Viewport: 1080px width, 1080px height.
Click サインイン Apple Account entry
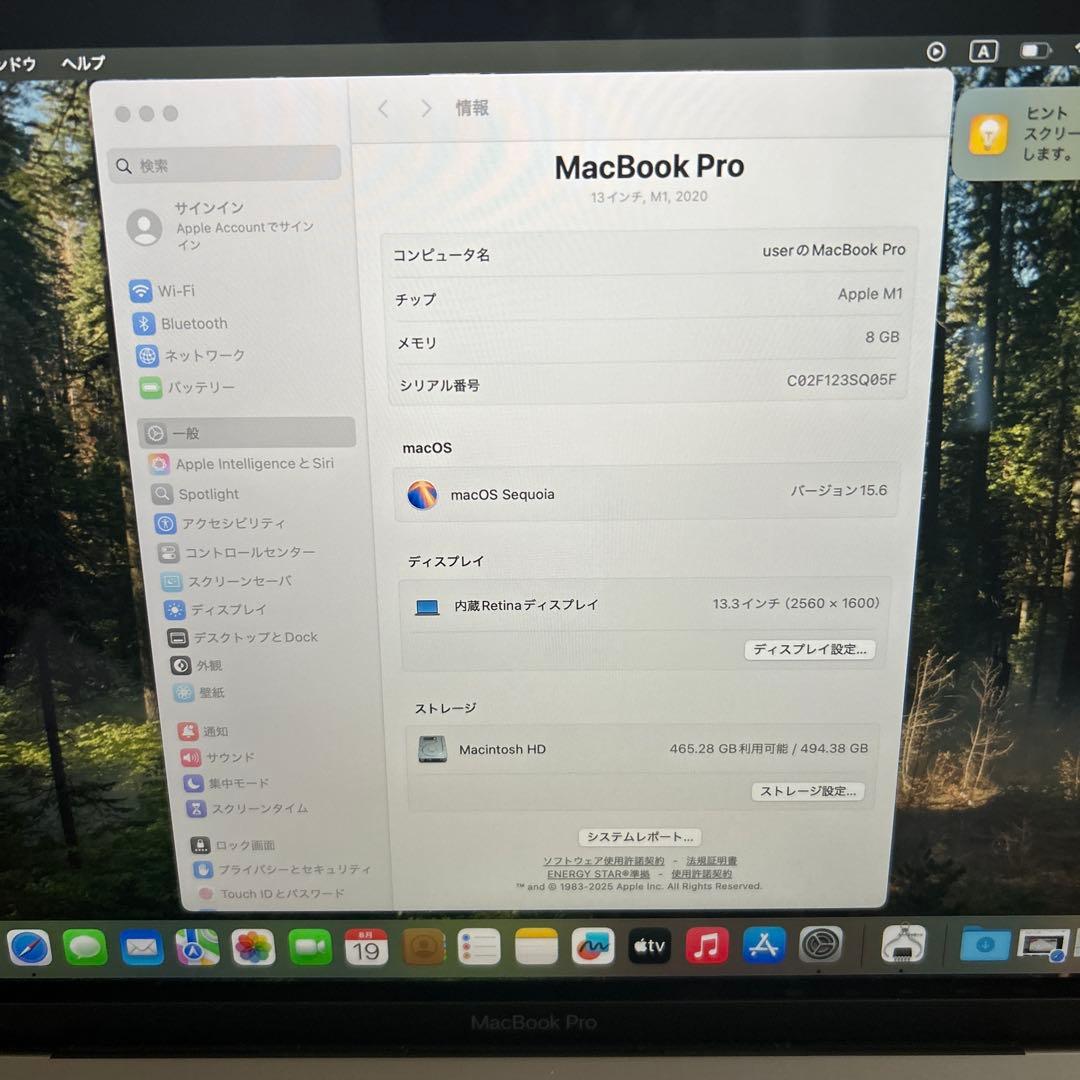220,226
